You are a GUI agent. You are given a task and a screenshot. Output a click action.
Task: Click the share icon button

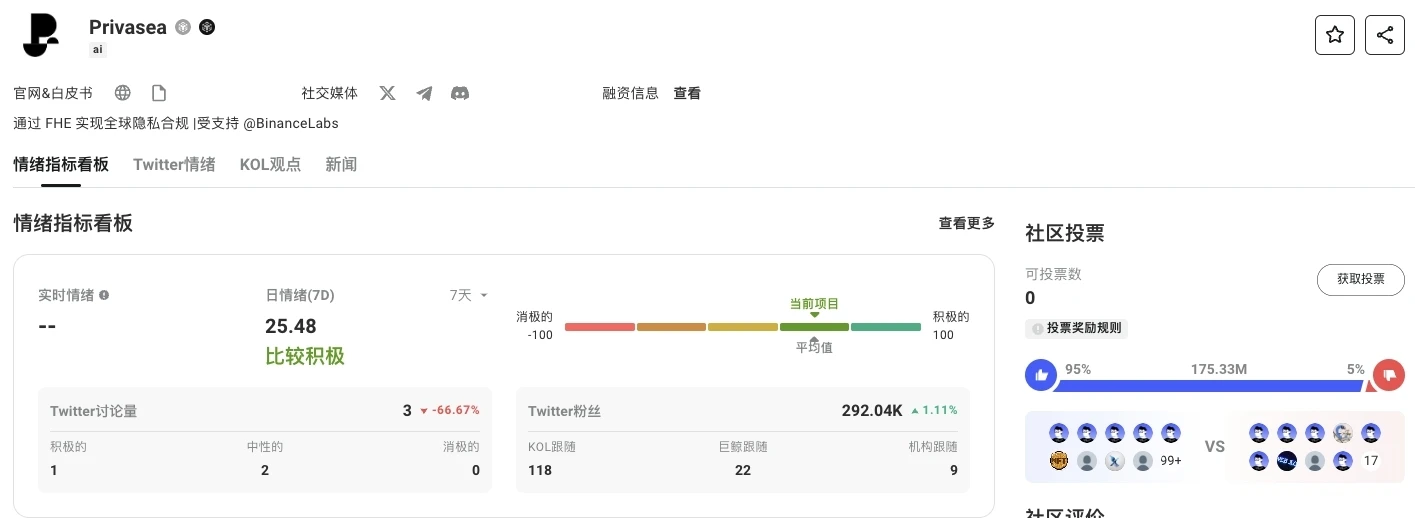point(1384,35)
